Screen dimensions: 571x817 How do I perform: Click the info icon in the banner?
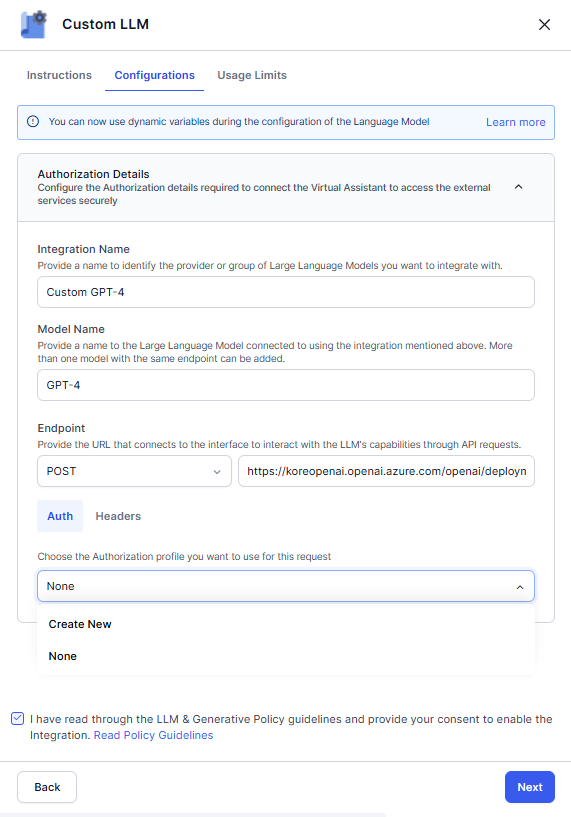pyautogui.click(x=33, y=121)
